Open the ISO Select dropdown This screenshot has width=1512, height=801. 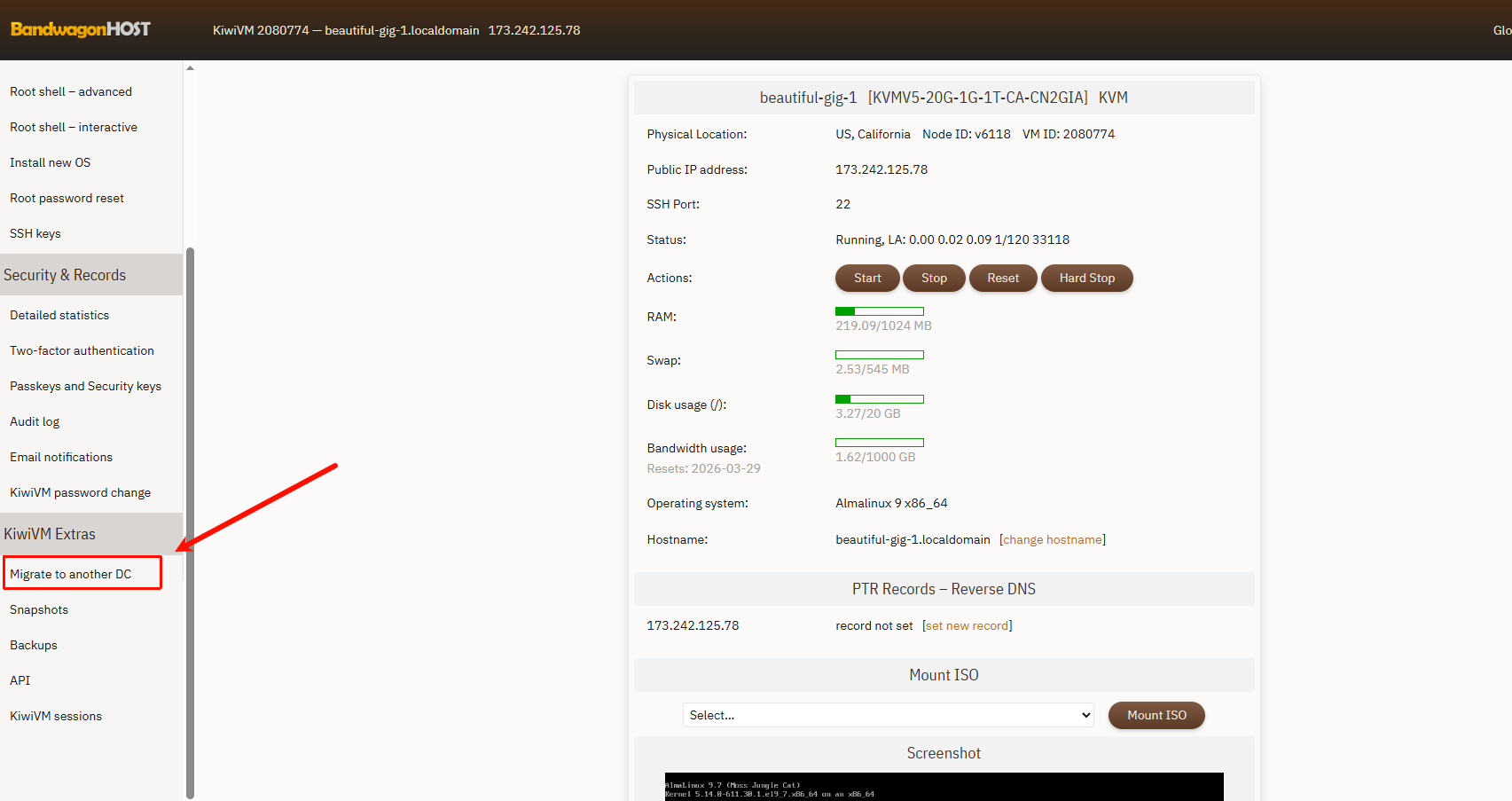tap(888, 715)
